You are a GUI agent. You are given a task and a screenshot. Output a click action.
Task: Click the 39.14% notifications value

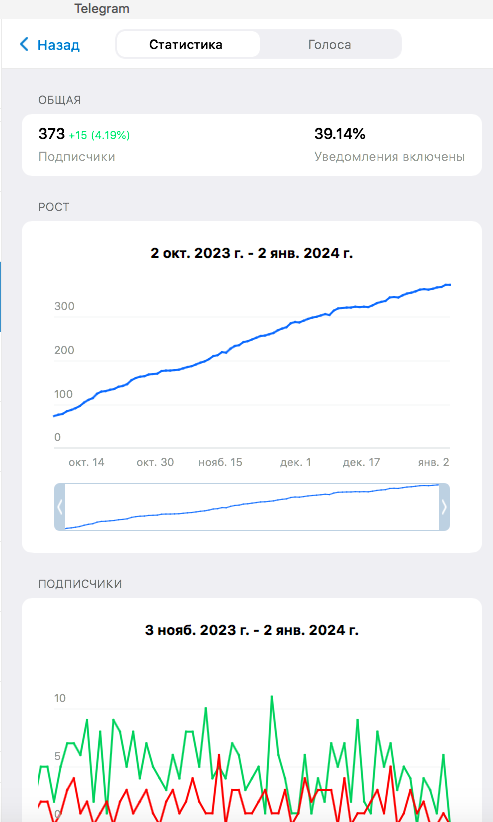(340, 134)
